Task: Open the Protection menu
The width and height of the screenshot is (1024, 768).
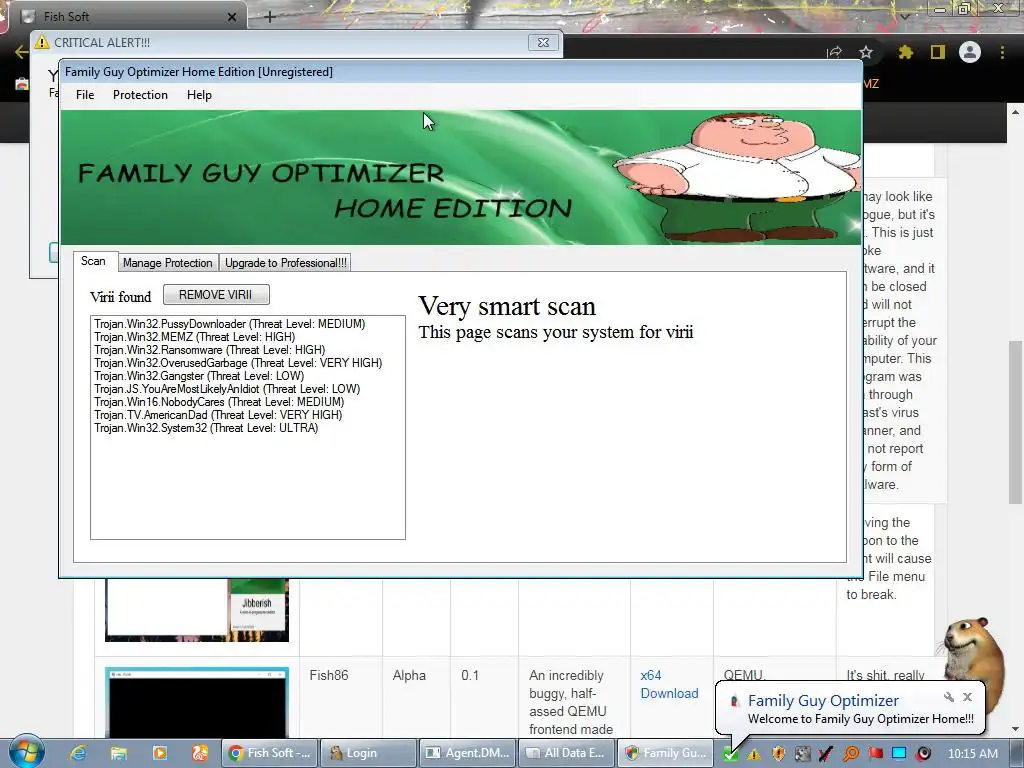Action: tap(140, 95)
